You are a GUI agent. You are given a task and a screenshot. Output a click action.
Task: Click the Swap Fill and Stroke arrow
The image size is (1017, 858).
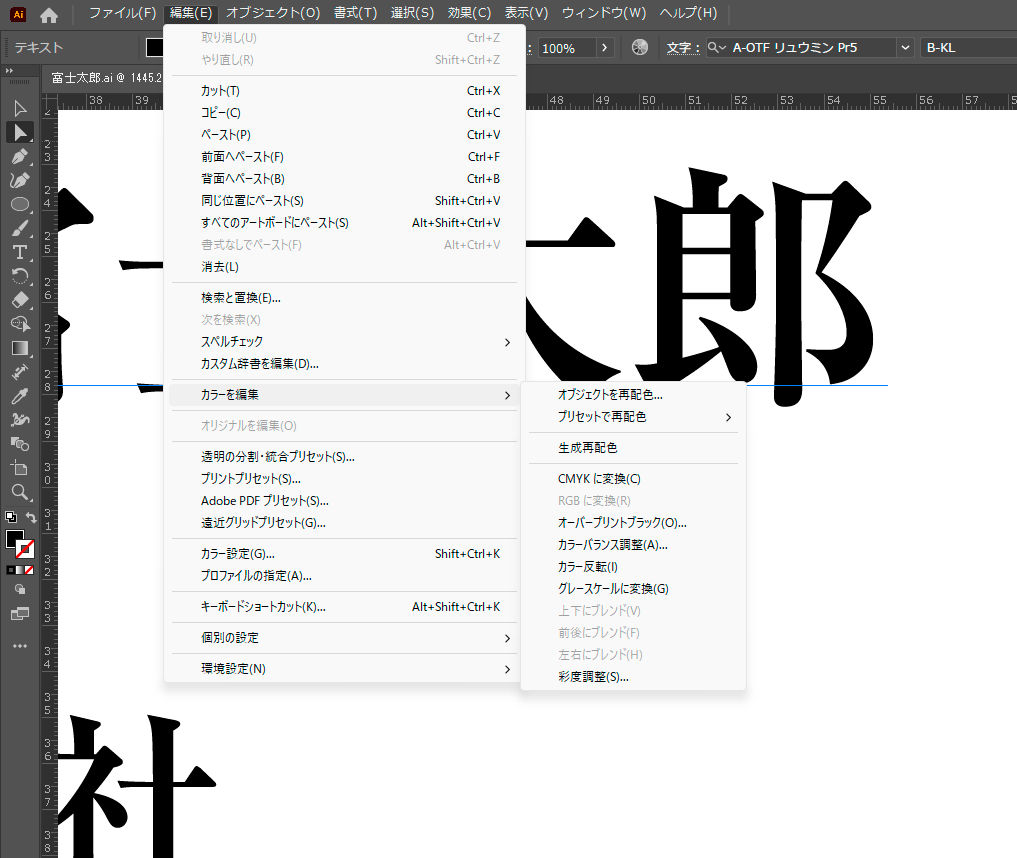[30, 517]
